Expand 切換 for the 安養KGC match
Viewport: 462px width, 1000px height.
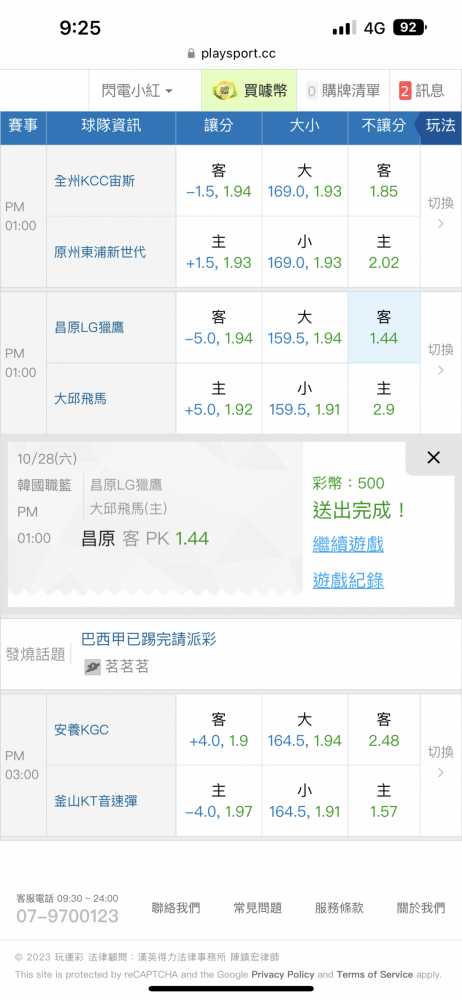[x=440, y=762]
